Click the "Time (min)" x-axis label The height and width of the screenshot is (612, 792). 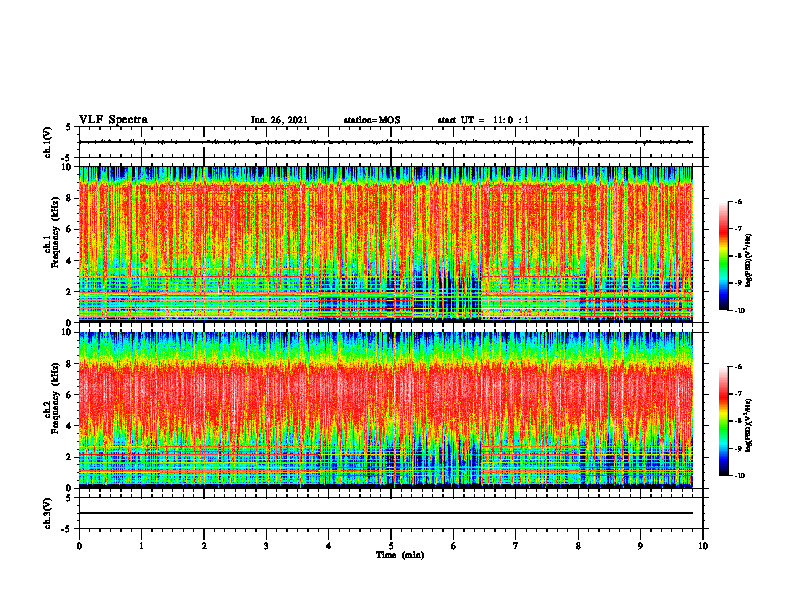[x=400, y=555]
